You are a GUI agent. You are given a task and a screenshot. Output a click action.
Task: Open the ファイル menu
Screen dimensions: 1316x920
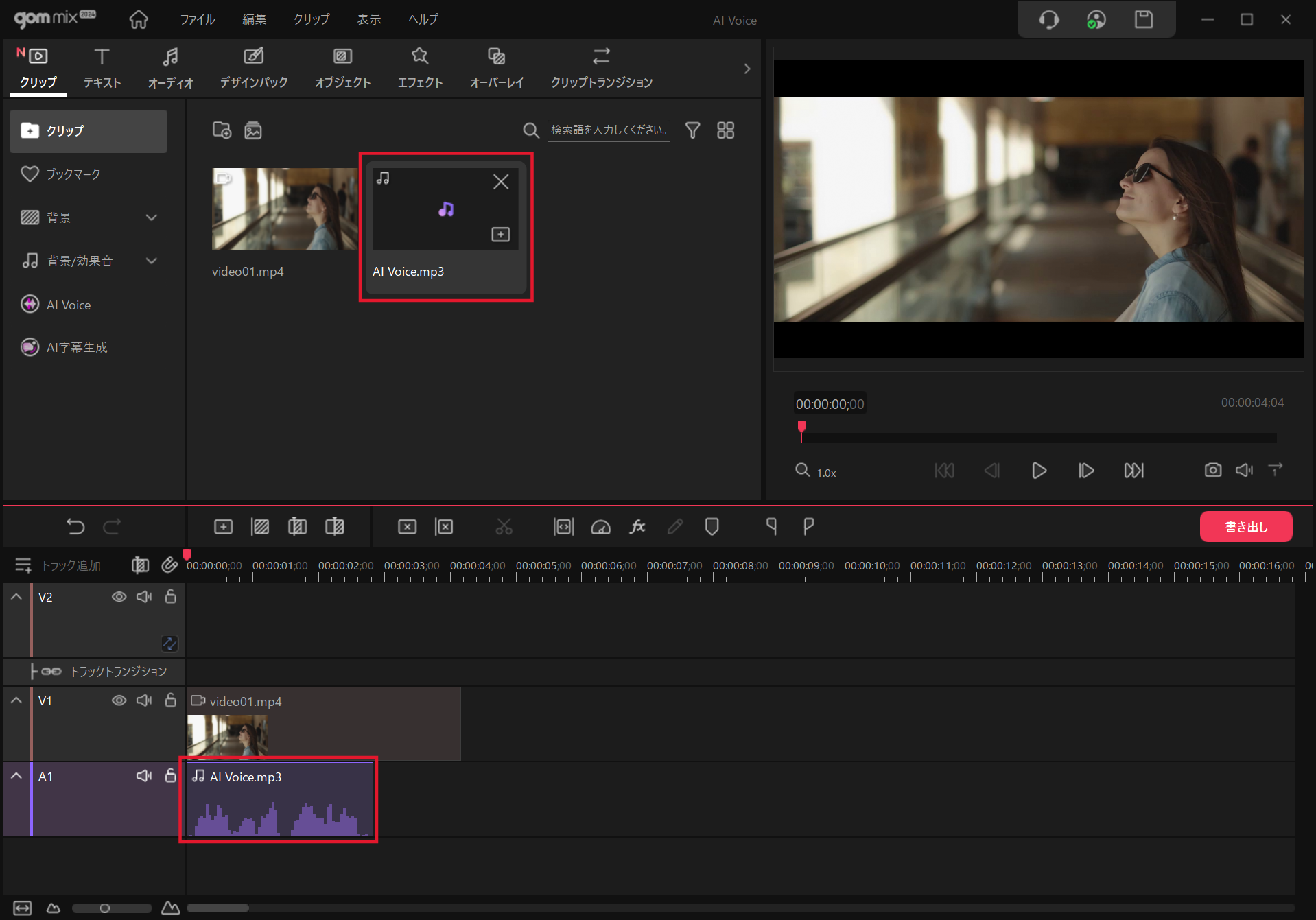(197, 19)
